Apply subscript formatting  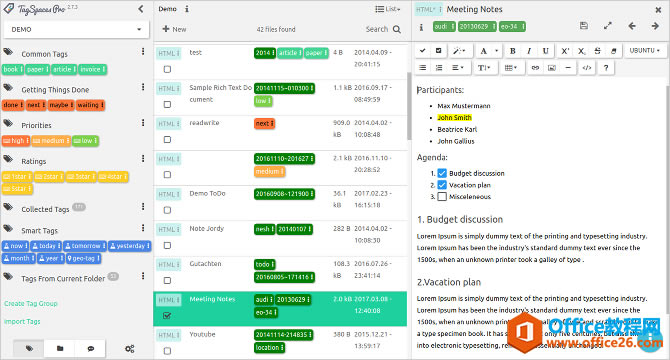[582, 51]
